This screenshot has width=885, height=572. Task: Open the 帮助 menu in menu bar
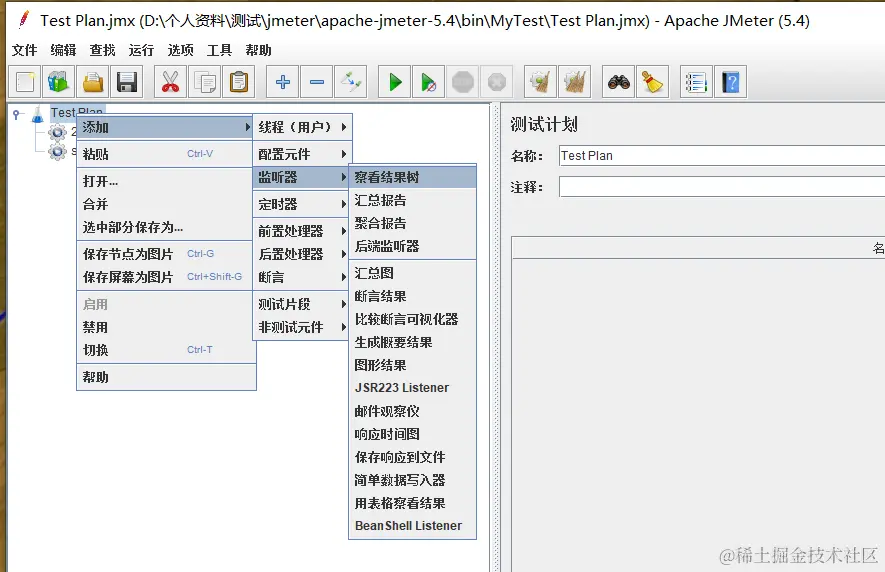coord(259,50)
